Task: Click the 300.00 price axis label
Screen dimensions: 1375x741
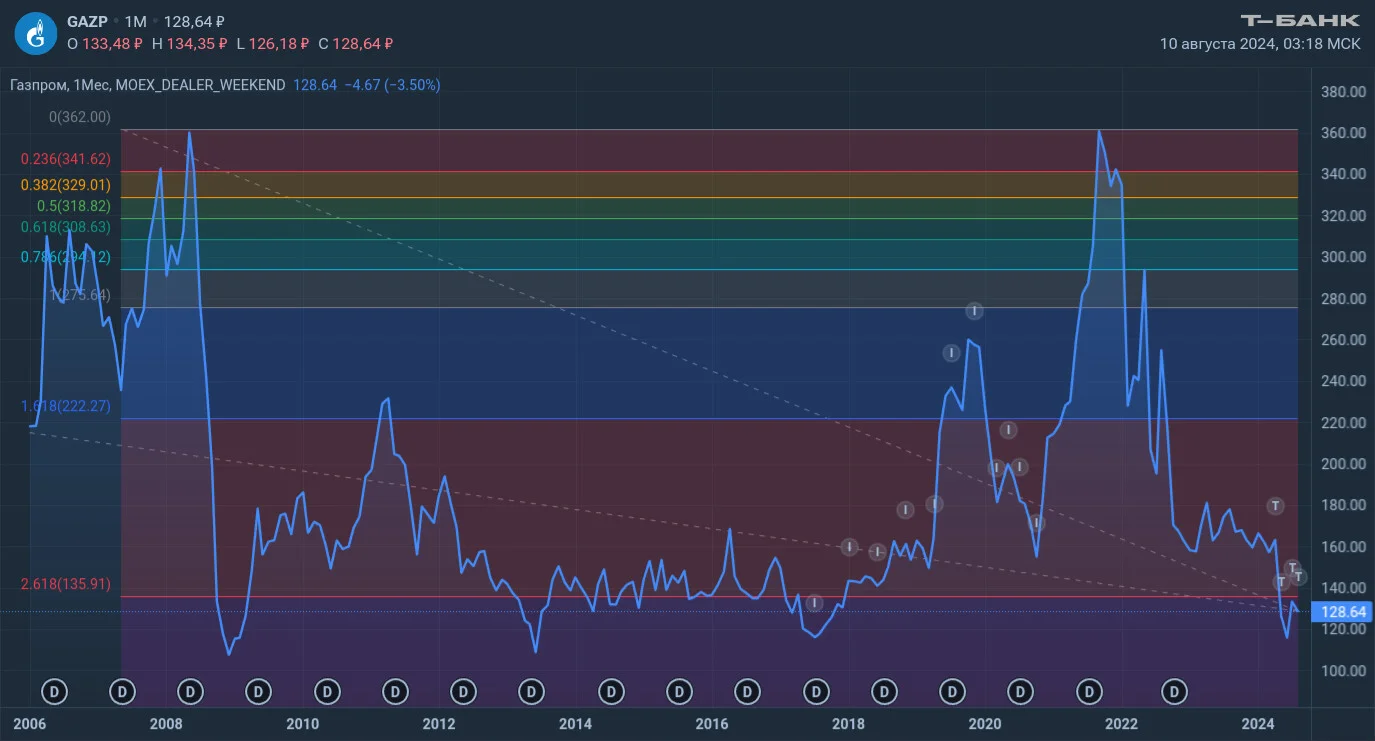Action: 1343,257
